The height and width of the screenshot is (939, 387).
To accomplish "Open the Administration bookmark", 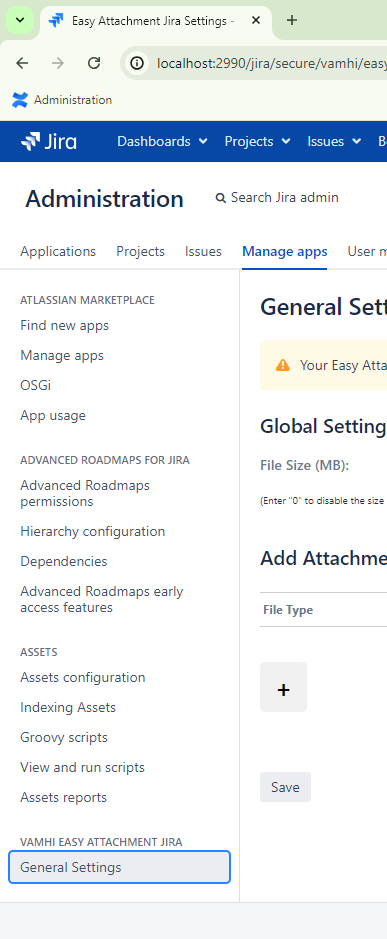I will tap(62, 100).
